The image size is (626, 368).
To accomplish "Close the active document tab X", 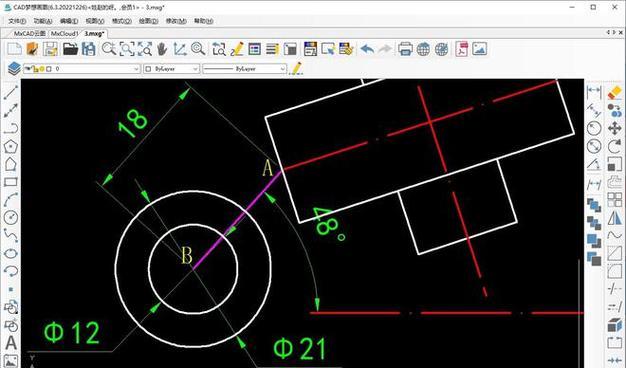I will pos(621,33).
